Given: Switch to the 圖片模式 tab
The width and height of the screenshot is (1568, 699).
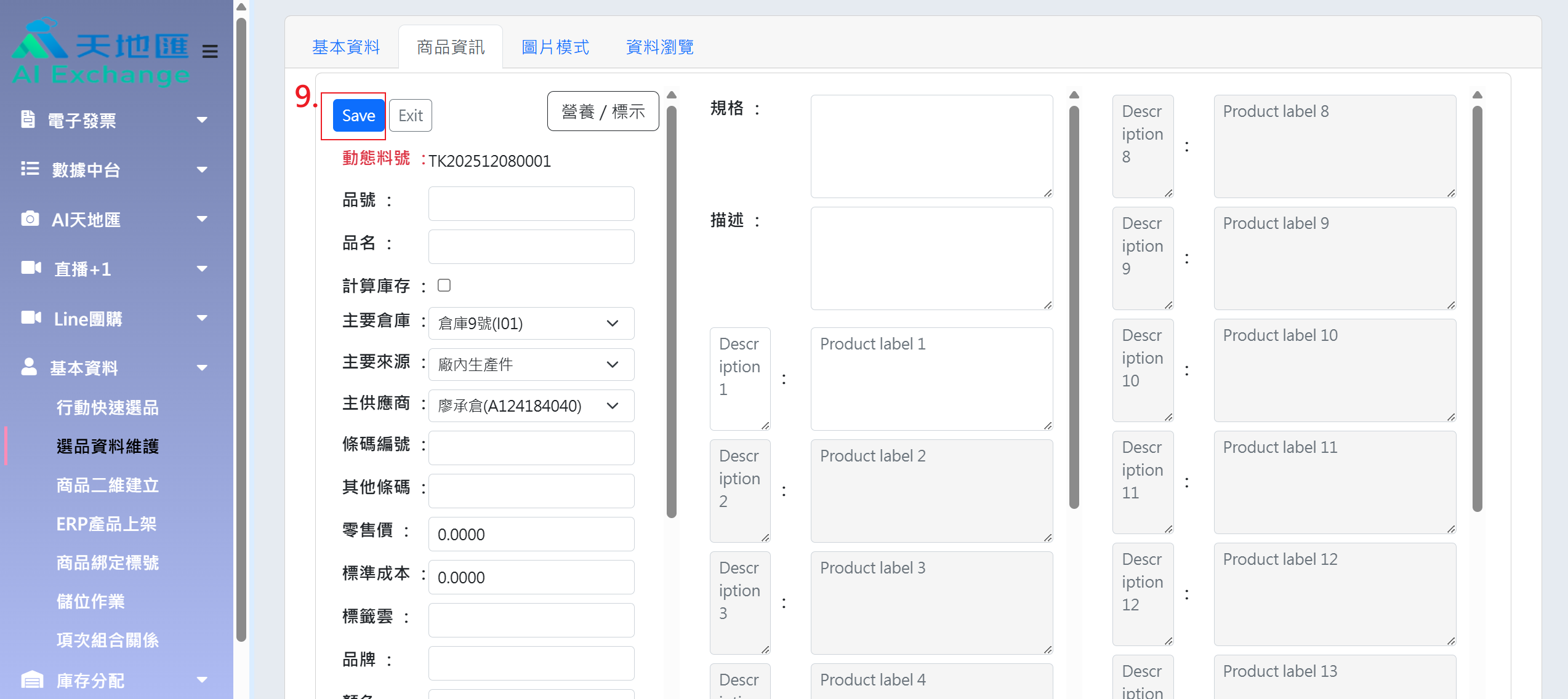Looking at the screenshot, I should [555, 47].
